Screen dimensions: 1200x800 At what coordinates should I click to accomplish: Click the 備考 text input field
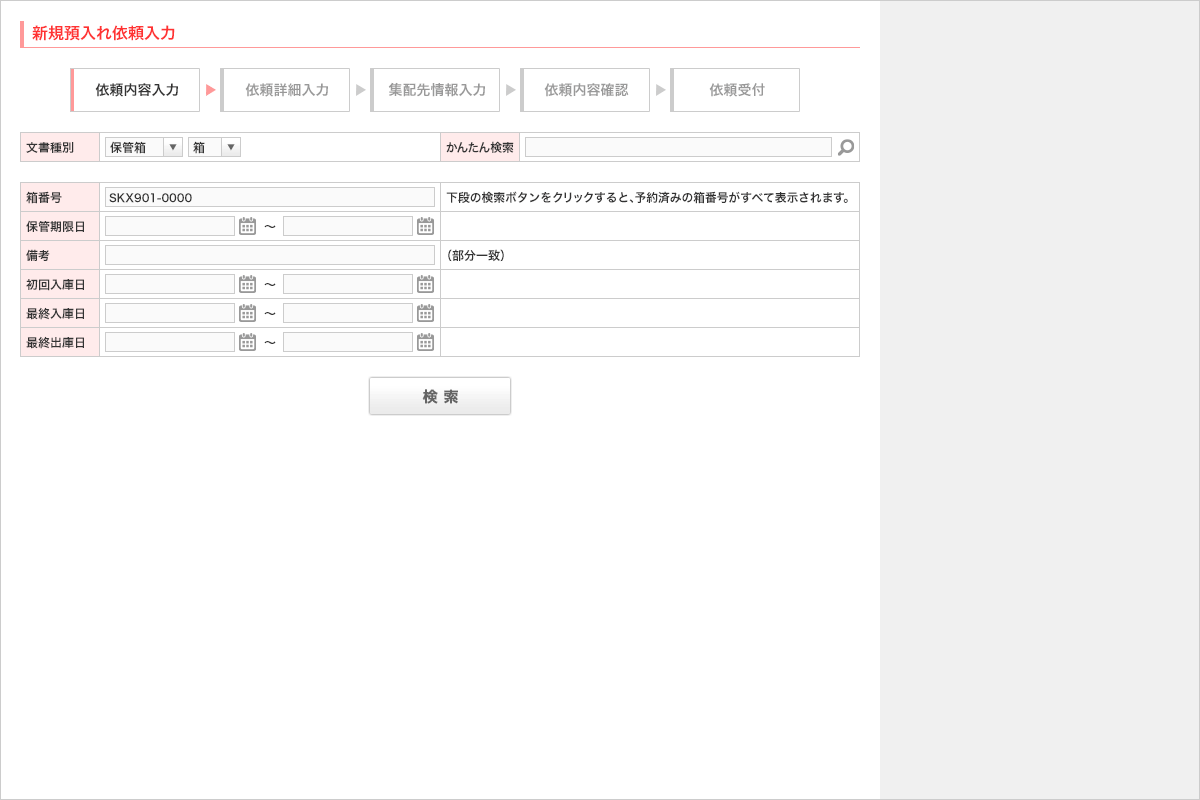(269, 255)
